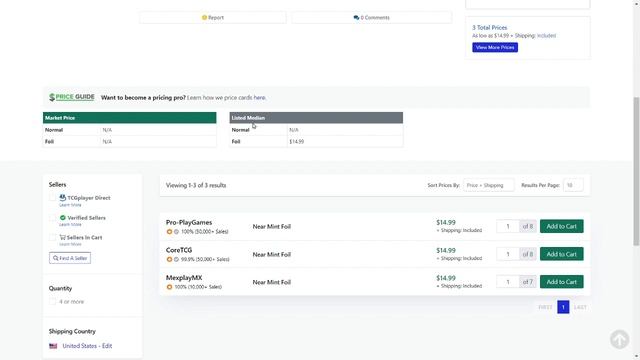
Task: Open Learn More under TCGplayer Direct
Action: (70, 205)
